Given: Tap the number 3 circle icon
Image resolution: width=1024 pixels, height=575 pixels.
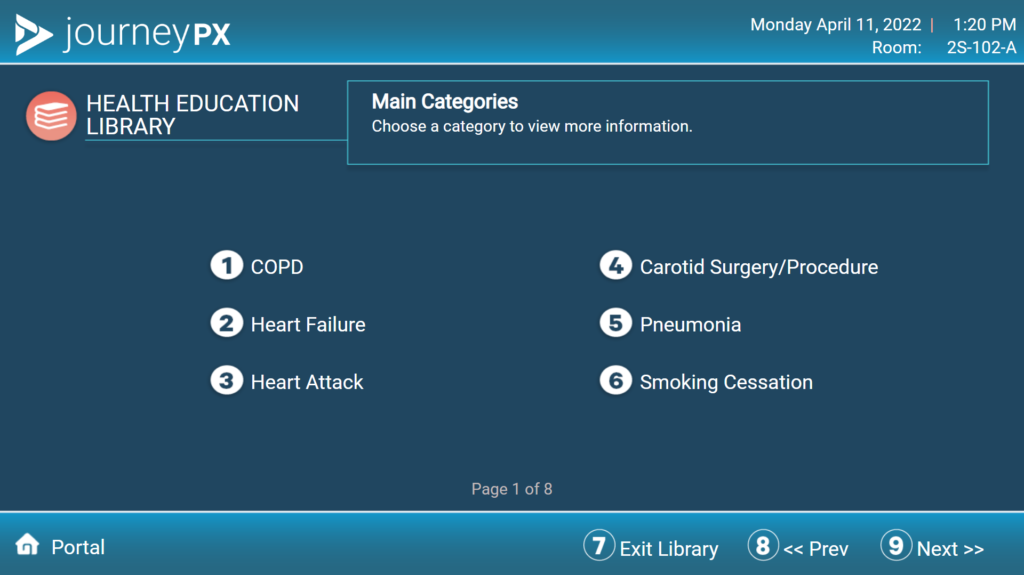Looking at the screenshot, I should (227, 380).
